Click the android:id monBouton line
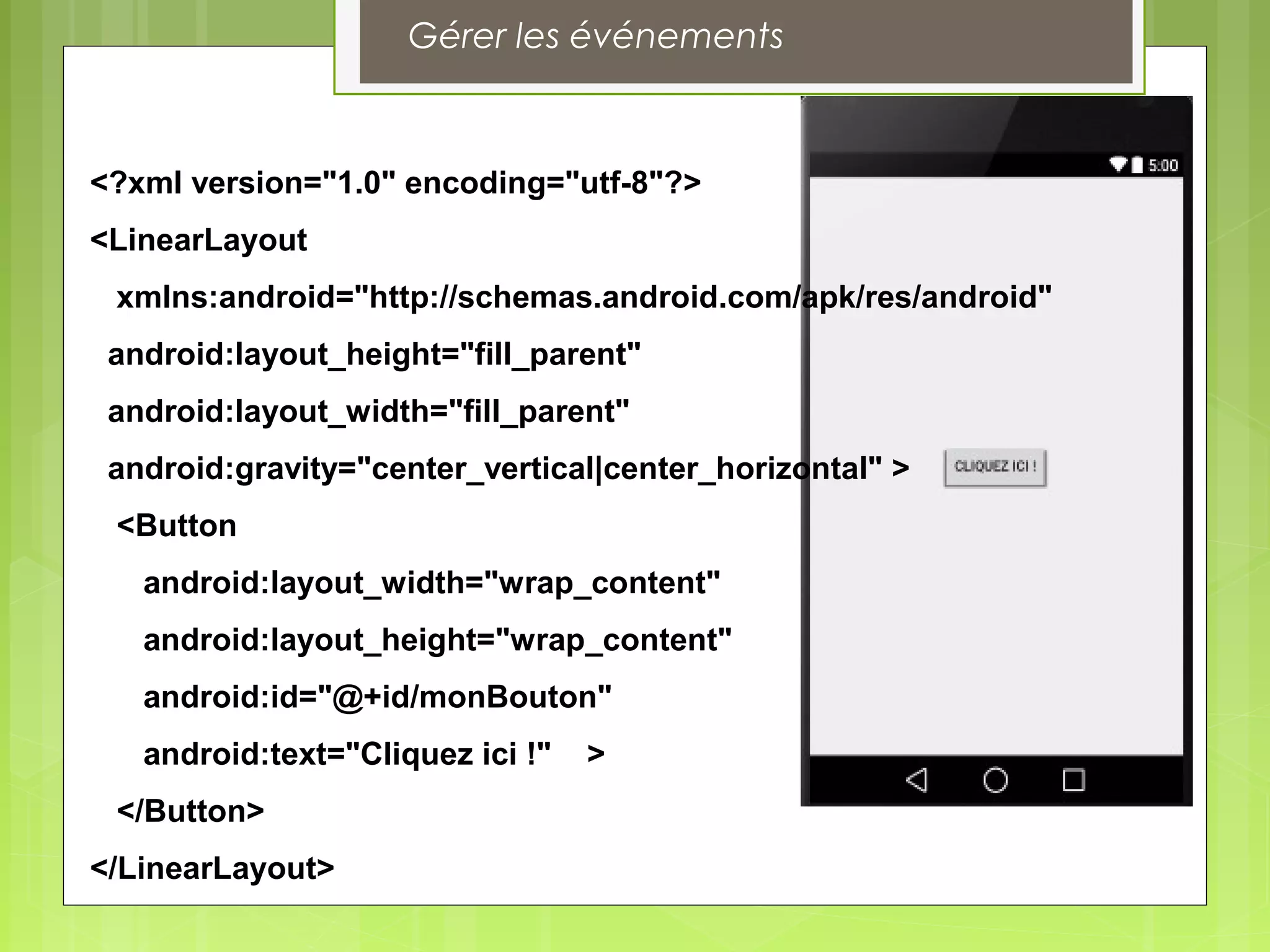Viewport: 1270px width, 952px height. coord(377,697)
